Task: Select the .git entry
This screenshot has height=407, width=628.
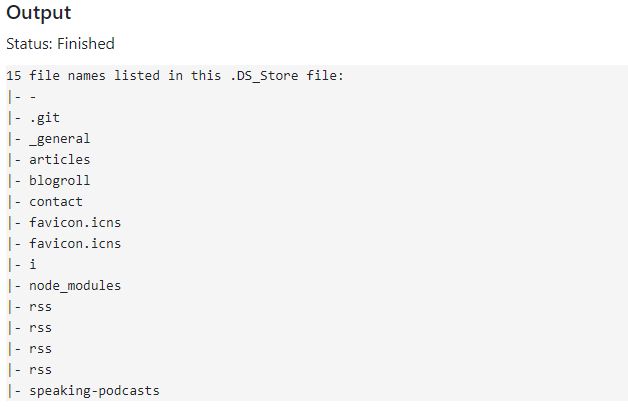Action: point(44,118)
